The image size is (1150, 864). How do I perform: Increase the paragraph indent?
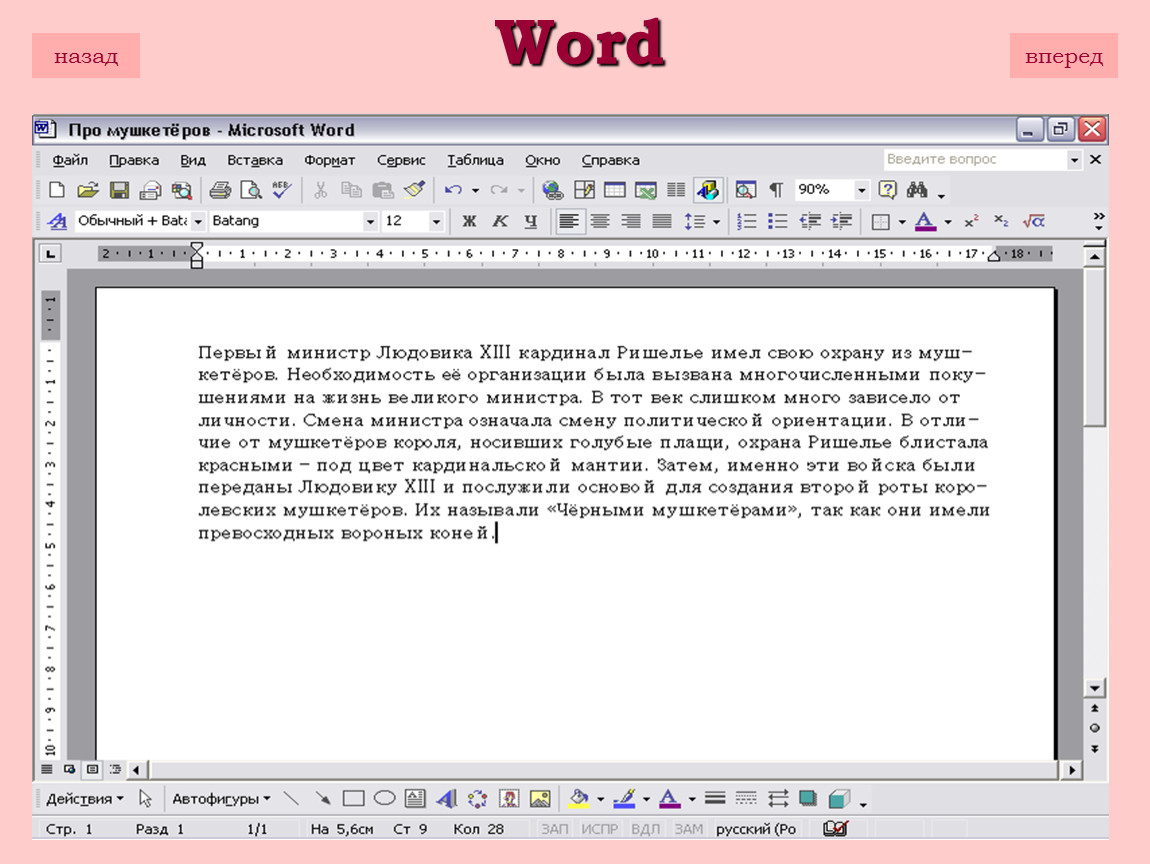[840, 222]
